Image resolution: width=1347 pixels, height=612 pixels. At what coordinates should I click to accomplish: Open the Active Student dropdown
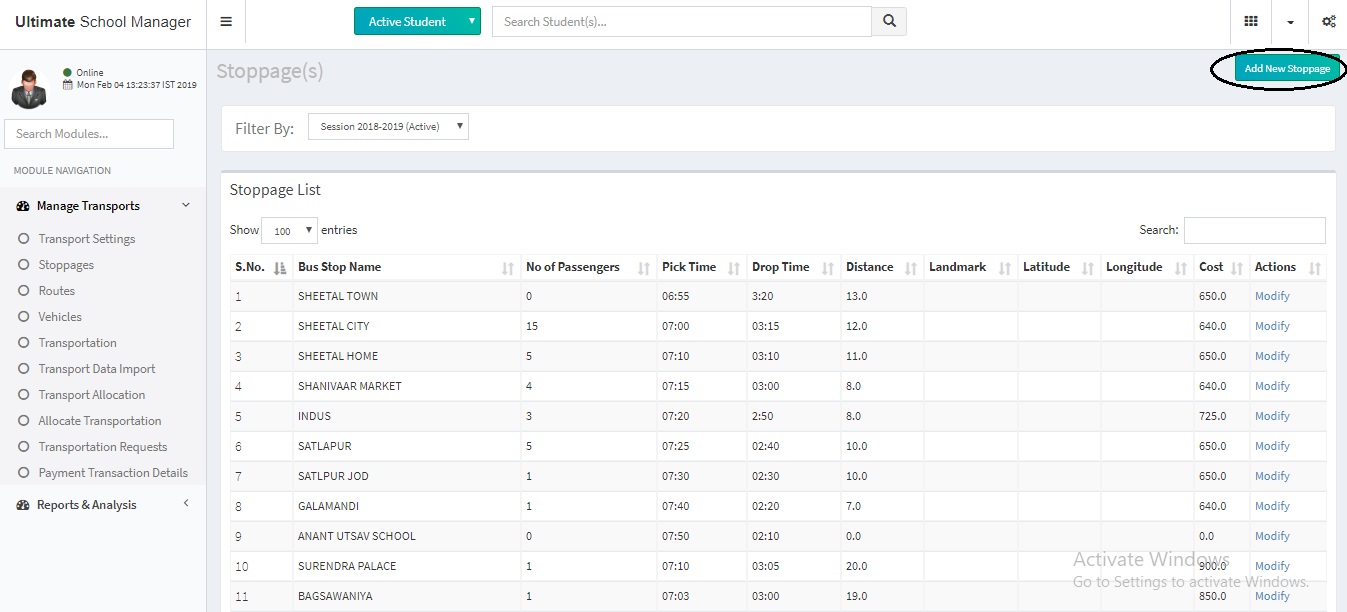click(x=417, y=21)
